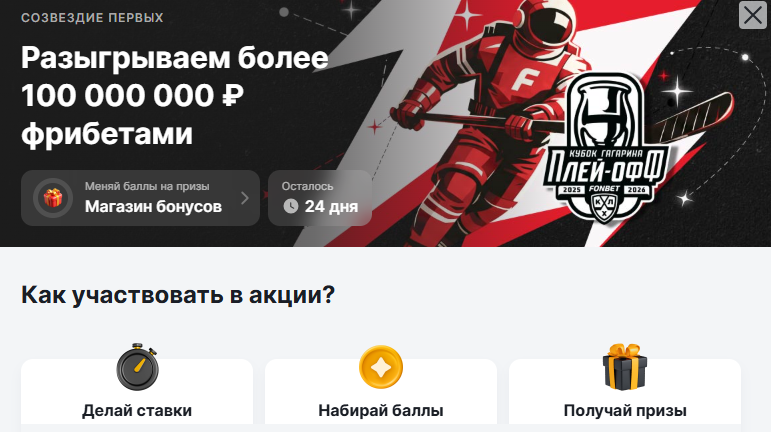Viewport: 771px width, 432px height.
Task: Click the hockey stick blade graphic
Action: [x=696, y=115]
